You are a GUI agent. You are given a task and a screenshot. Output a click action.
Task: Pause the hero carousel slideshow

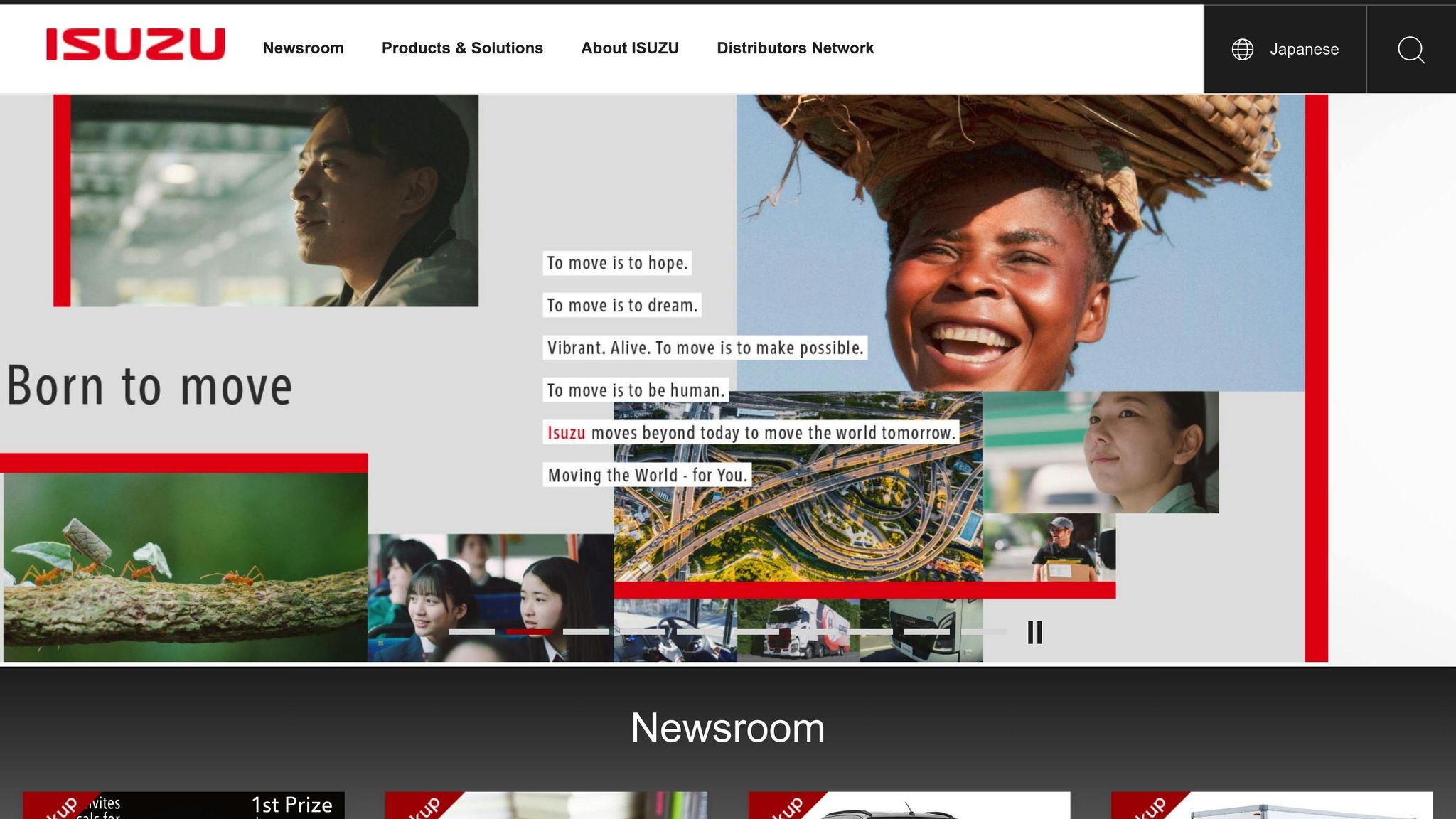click(x=1035, y=632)
